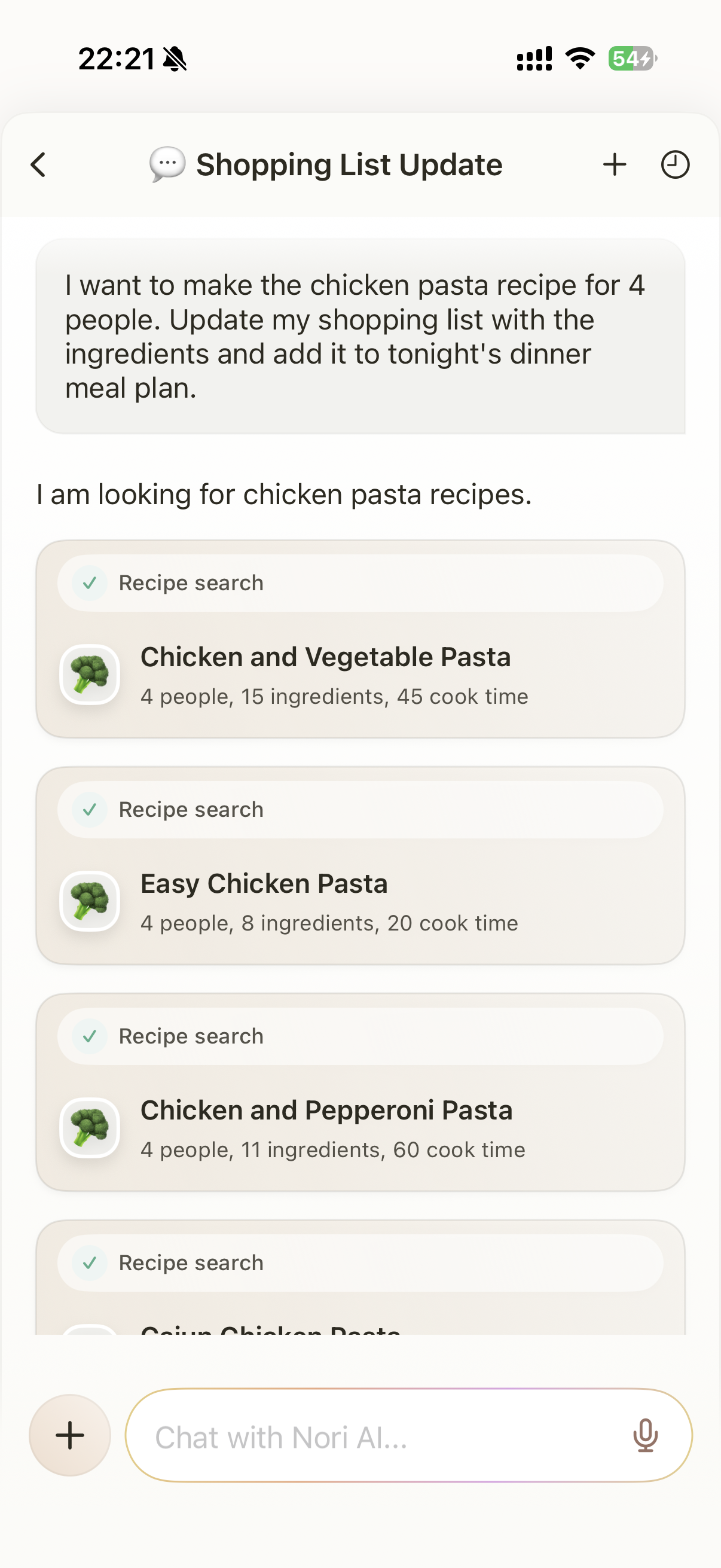Tap the Shopping List Update title
Screen dimensions: 721x1568
(349, 164)
